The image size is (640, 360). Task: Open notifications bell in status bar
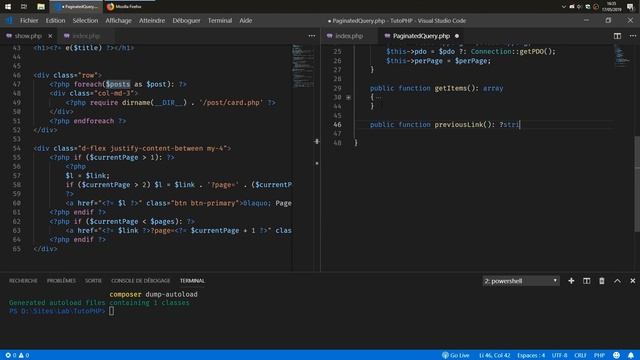(x=631, y=355)
